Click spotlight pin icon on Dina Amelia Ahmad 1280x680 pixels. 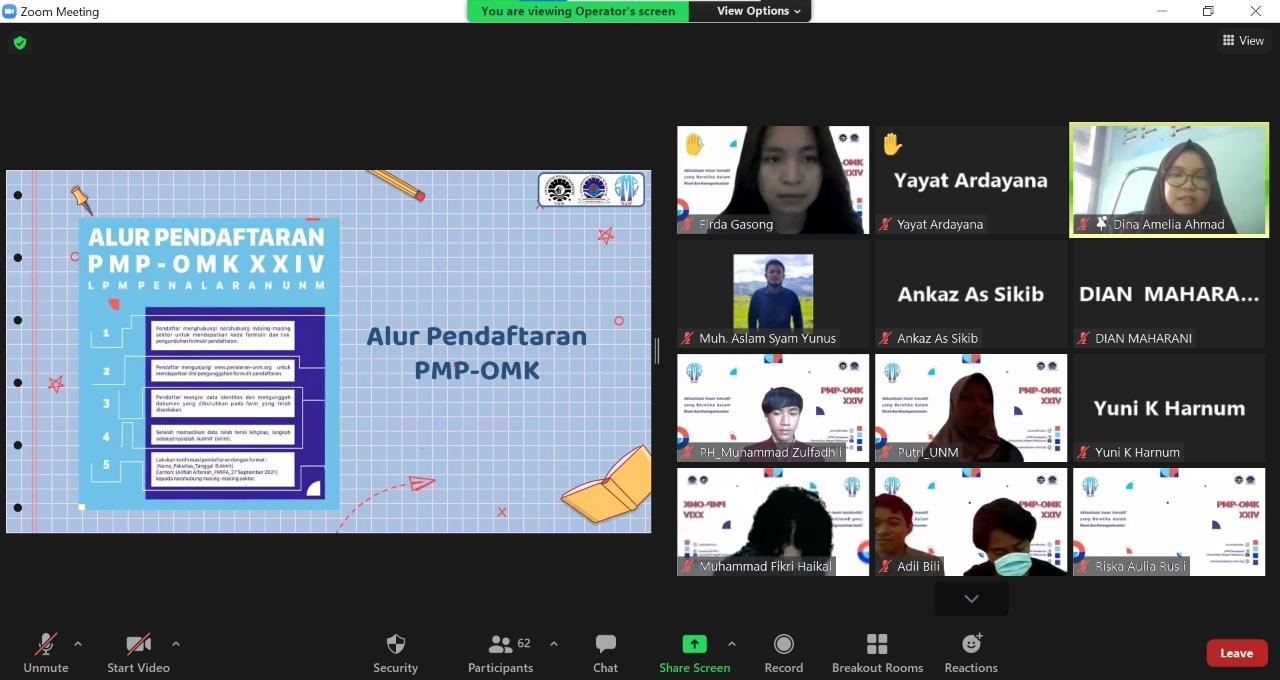pyautogui.click(x=1101, y=224)
